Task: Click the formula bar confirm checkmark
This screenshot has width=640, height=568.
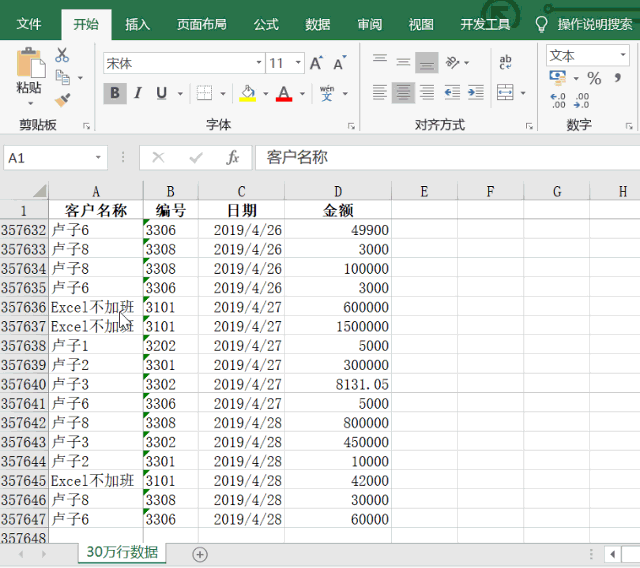Action: [x=196, y=157]
